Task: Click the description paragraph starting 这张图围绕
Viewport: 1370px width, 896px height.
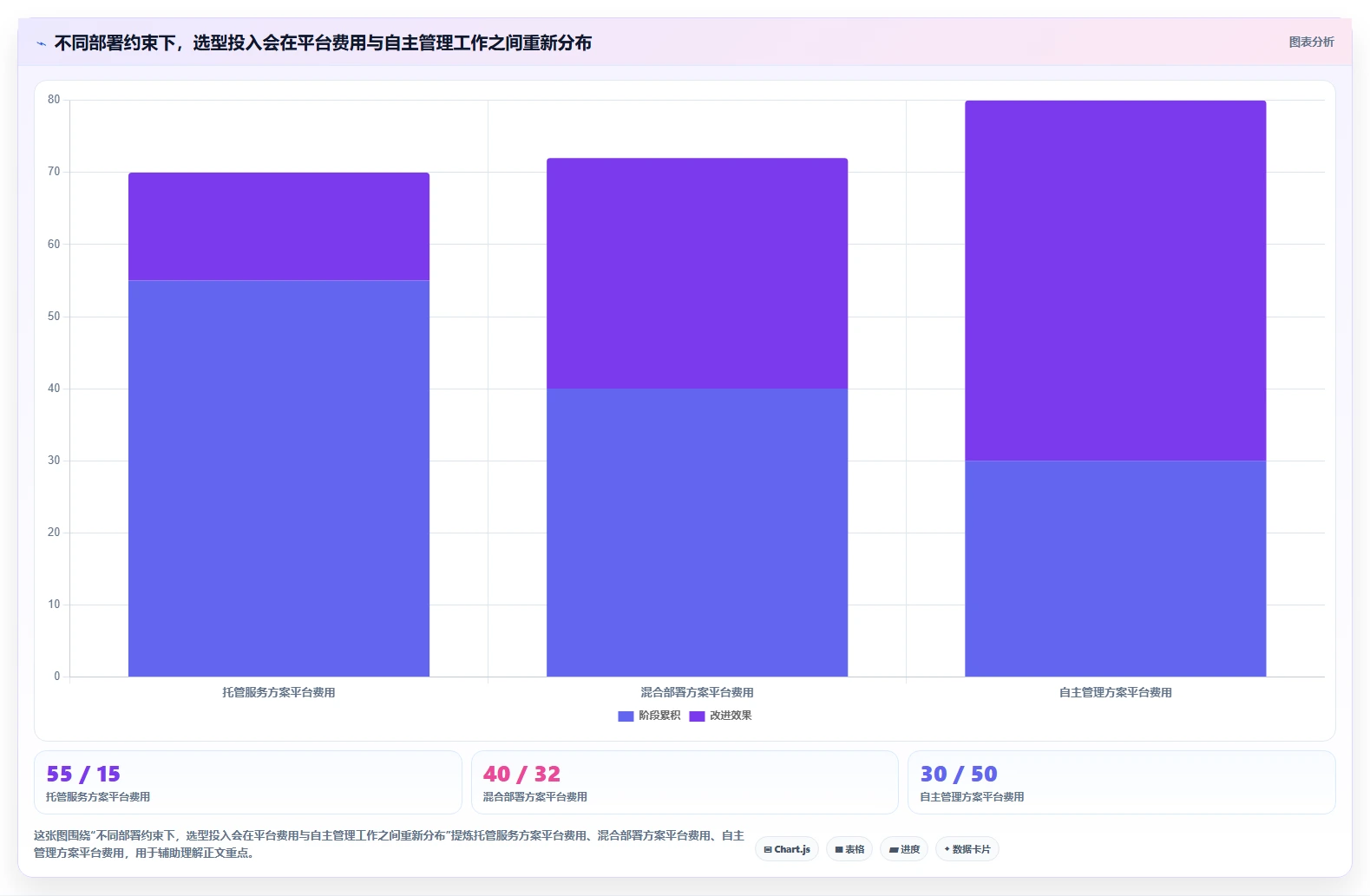Action: coord(389,844)
